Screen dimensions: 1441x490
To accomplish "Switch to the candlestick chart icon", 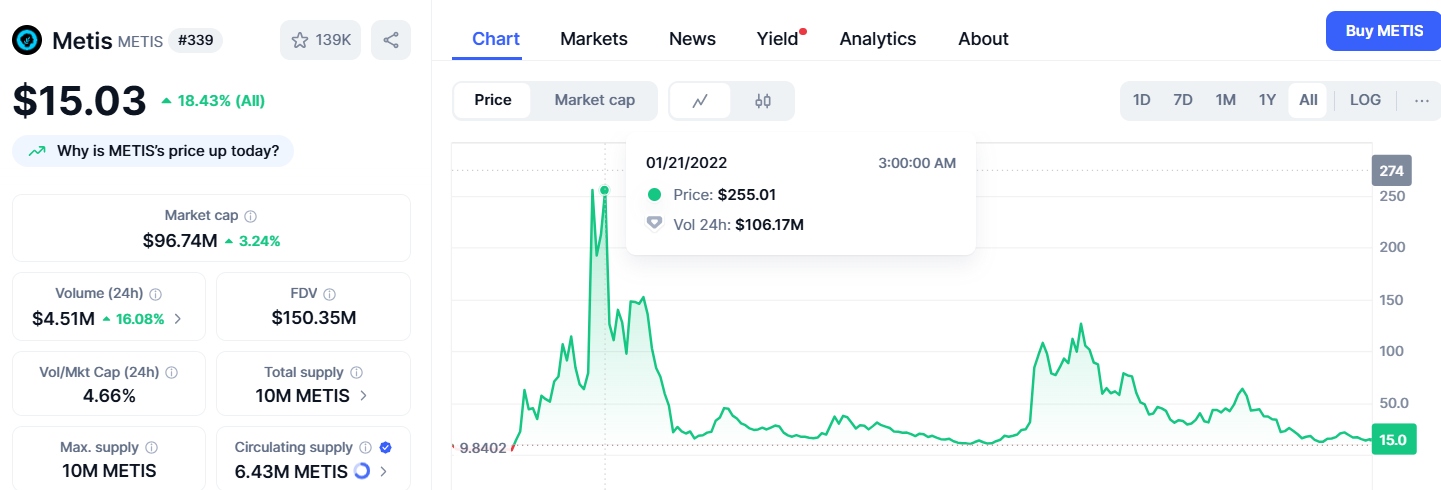I will point(763,100).
